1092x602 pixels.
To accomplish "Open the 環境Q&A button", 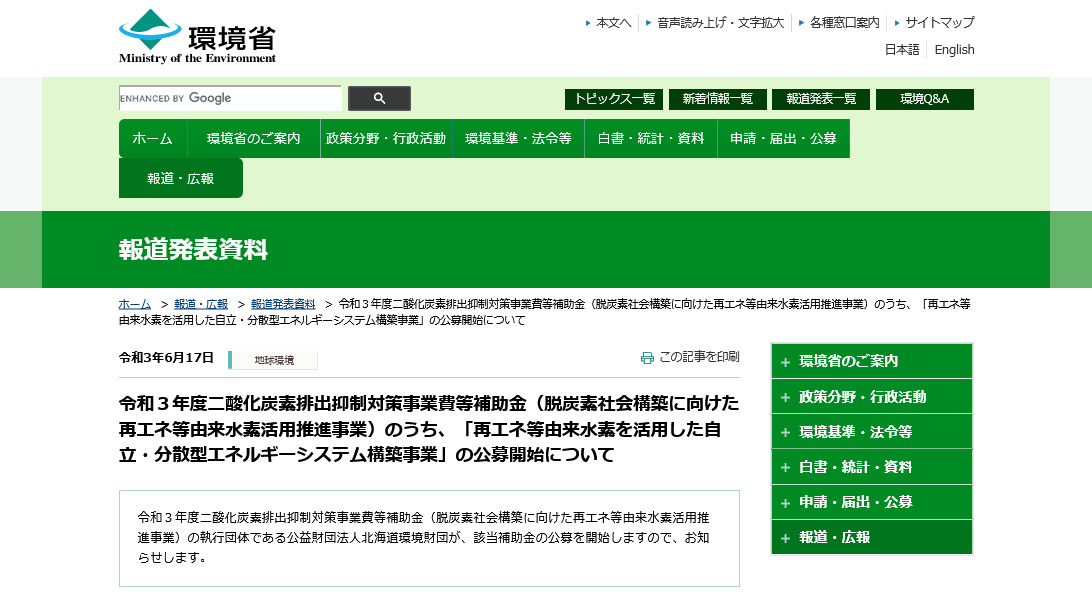I will point(924,99).
